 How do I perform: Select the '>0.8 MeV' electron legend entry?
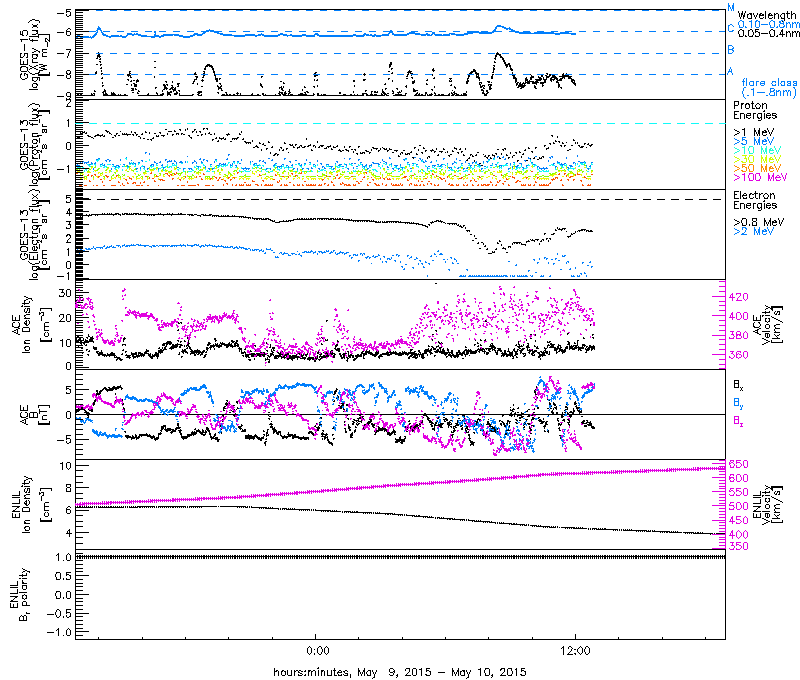[x=759, y=222]
